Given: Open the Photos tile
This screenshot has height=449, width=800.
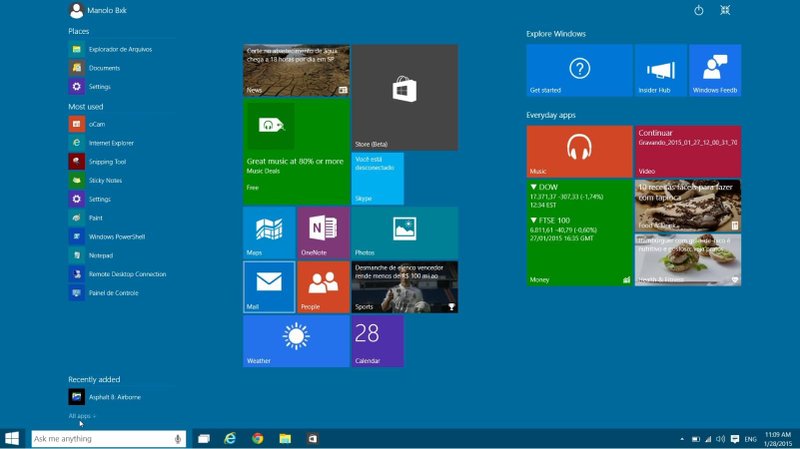Looking at the screenshot, I should (x=405, y=232).
